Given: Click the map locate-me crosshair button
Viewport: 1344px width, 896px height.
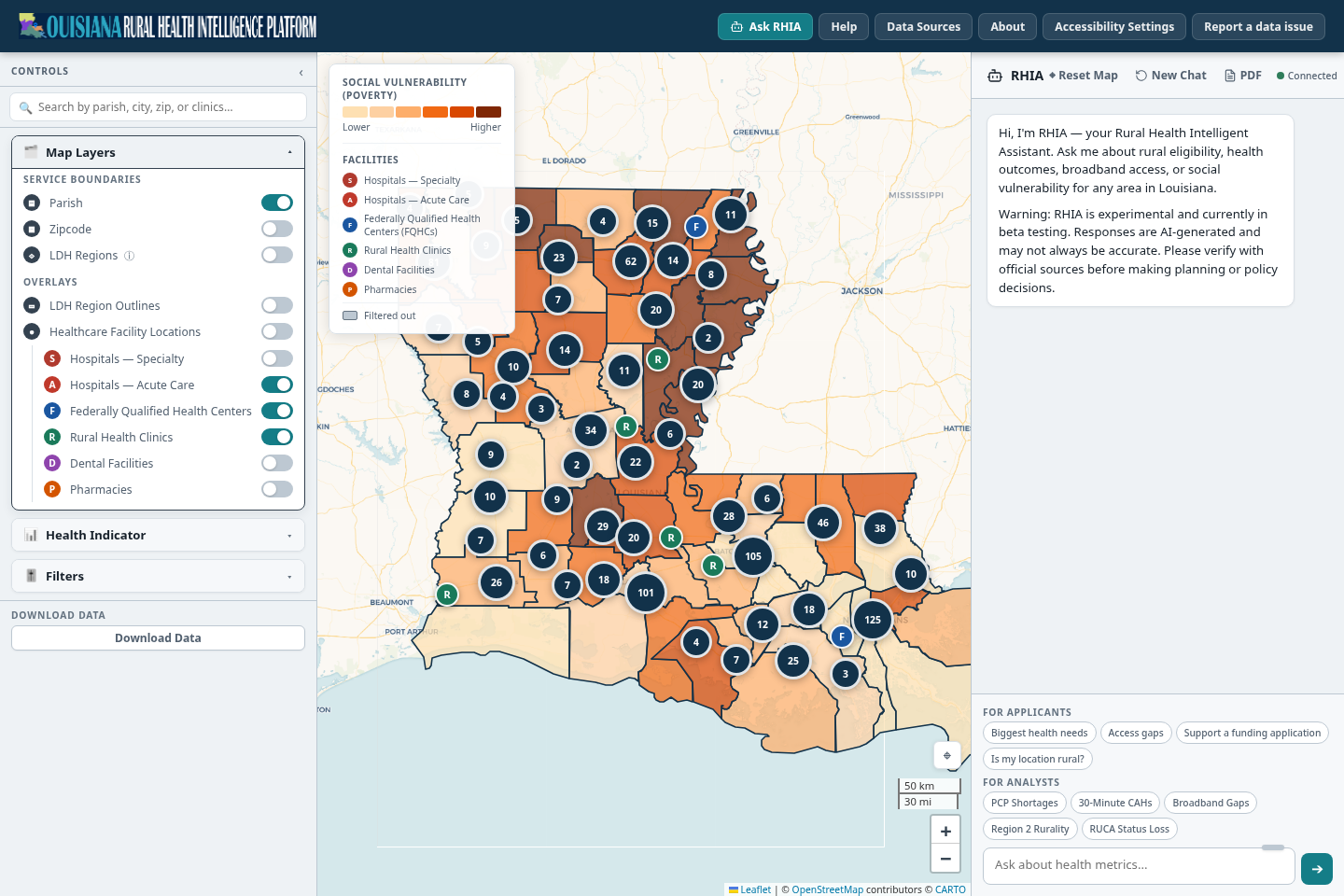Looking at the screenshot, I should tap(946, 755).
